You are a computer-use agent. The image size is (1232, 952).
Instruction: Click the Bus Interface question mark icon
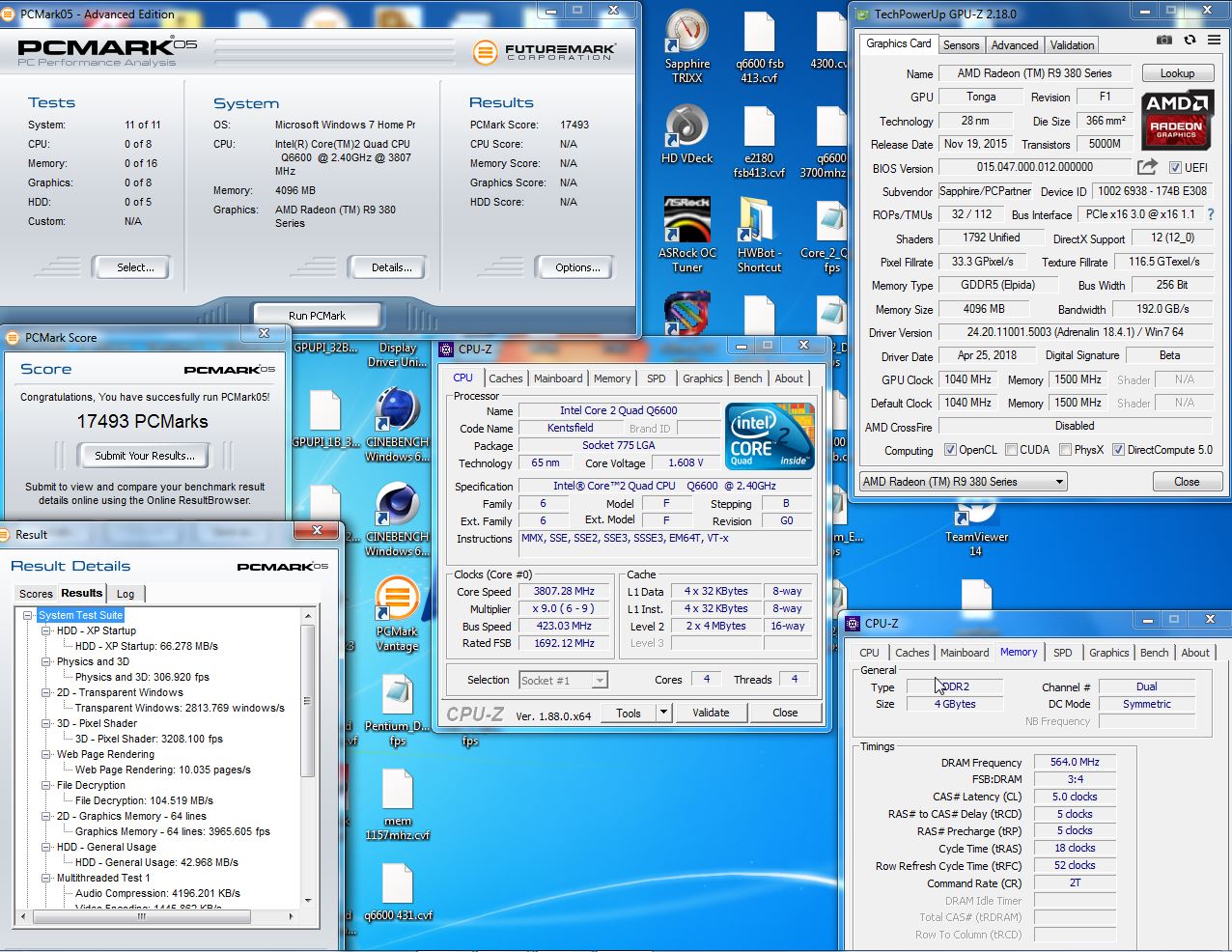[1211, 214]
